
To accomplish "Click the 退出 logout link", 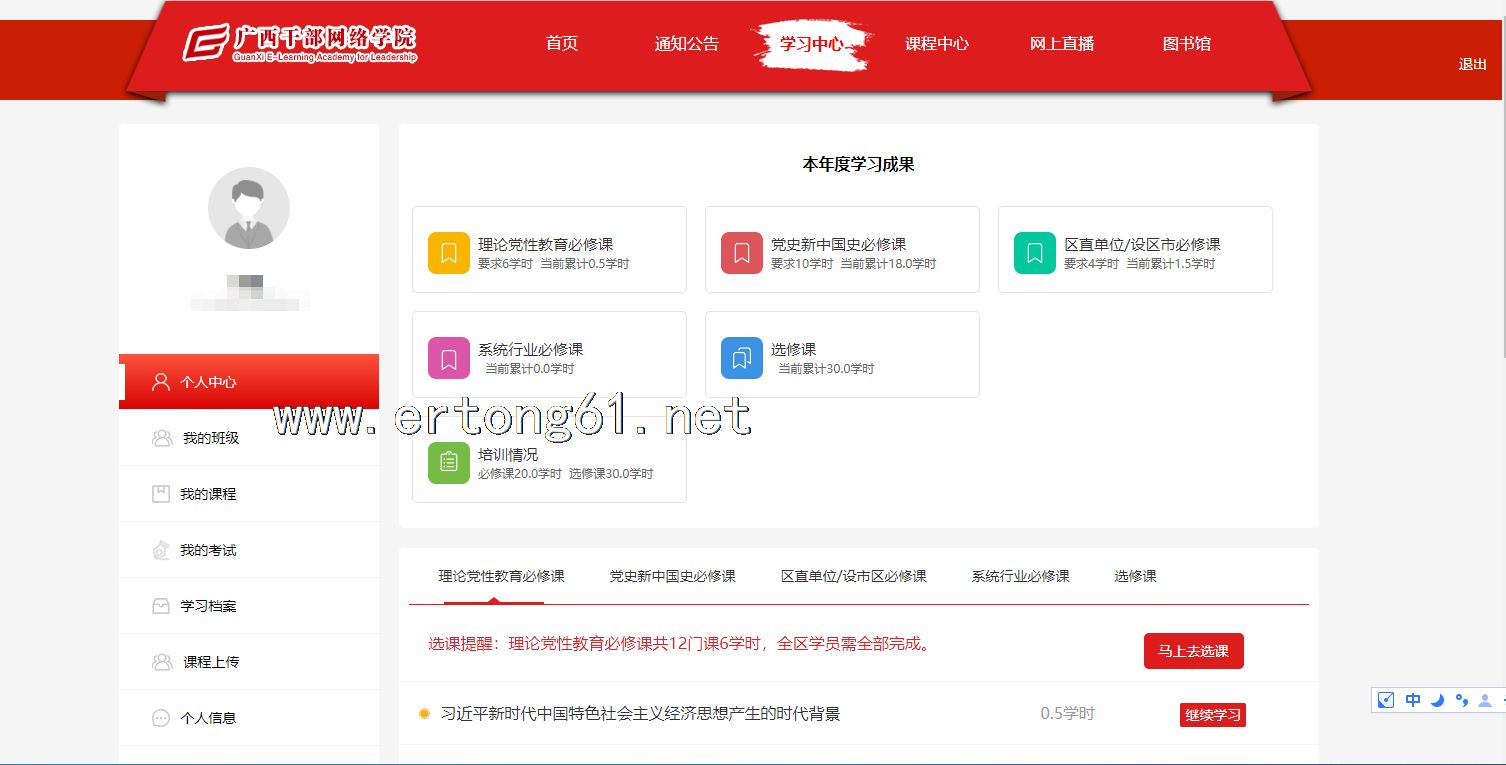I will (1472, 64).
